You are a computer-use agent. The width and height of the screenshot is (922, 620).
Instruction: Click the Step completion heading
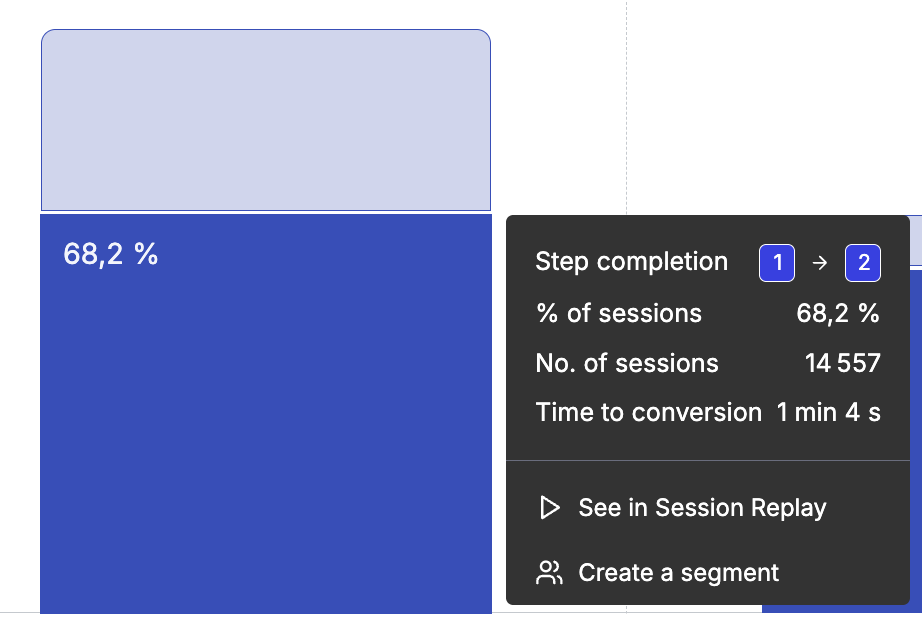[x=632, y=262]
